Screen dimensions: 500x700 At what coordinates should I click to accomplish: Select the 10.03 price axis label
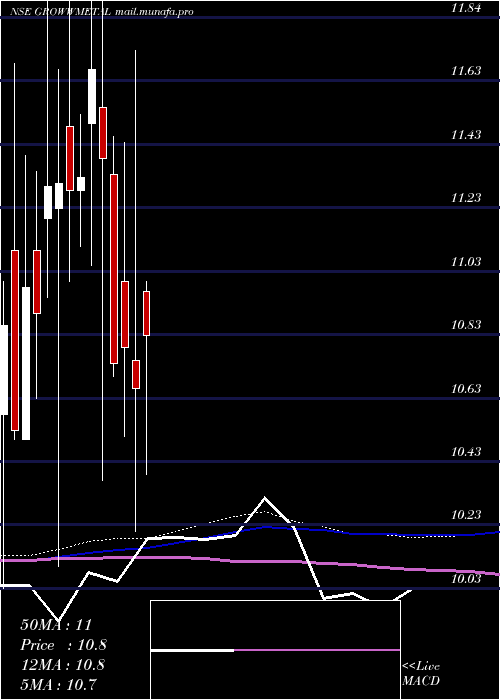[466, 579]
